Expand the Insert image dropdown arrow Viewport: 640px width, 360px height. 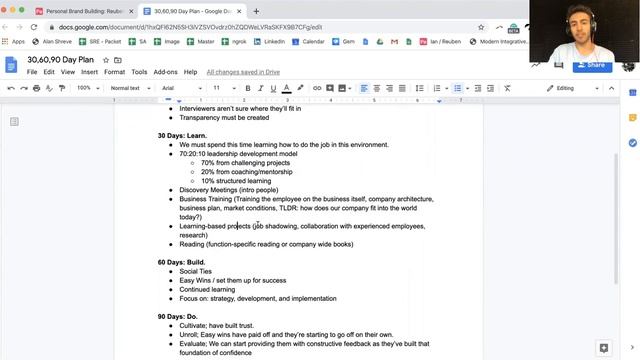click(350, 89)
